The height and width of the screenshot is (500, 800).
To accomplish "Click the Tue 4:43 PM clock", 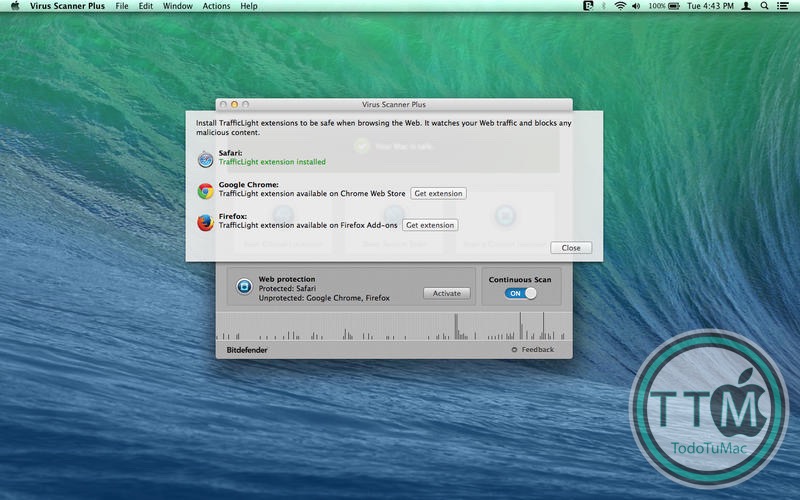I will [710, 6].
